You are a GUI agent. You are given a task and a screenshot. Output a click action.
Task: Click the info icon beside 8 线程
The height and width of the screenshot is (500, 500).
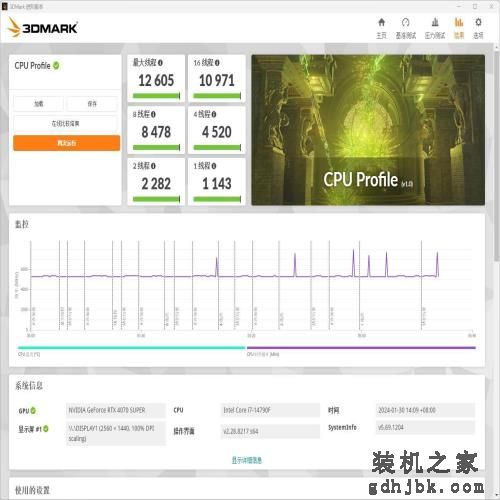pos(153,114)
